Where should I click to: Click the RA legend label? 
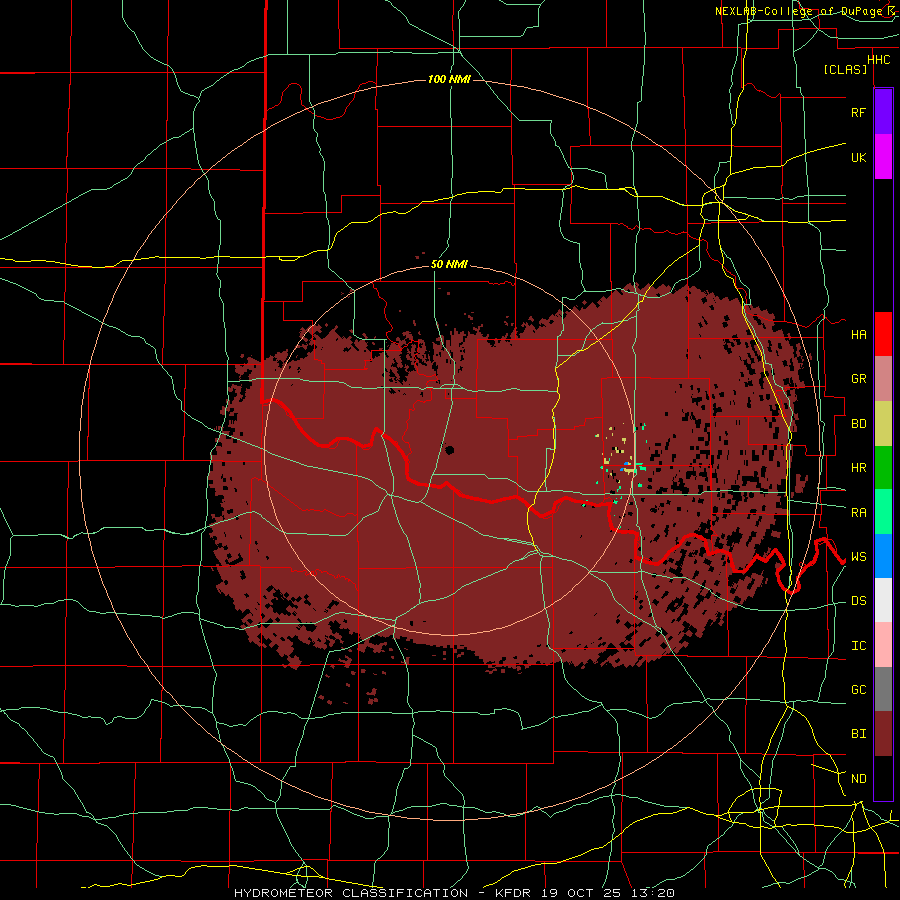point(858,512)
